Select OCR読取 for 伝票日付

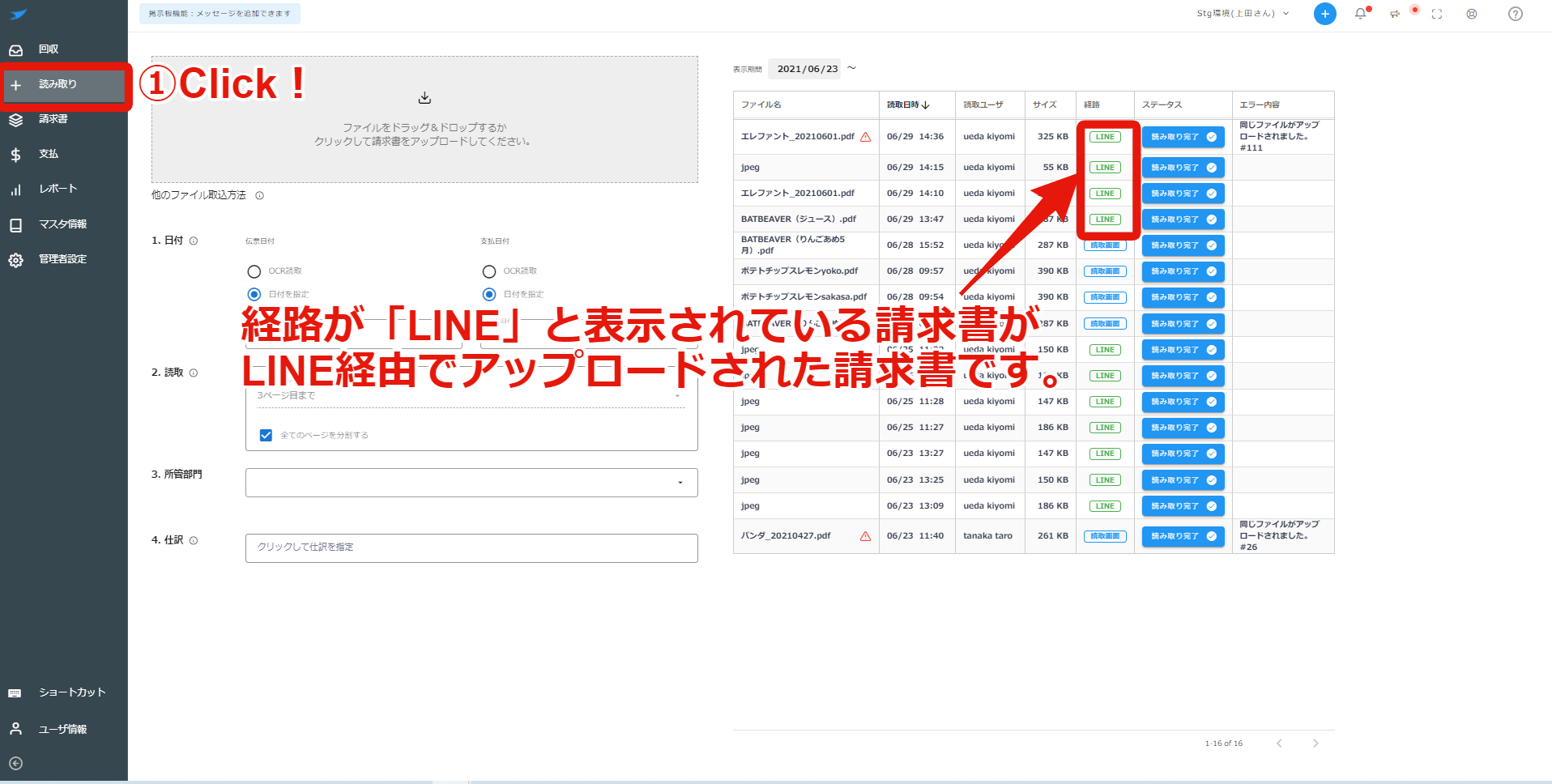pyautogui.click(x=254, y=271)
